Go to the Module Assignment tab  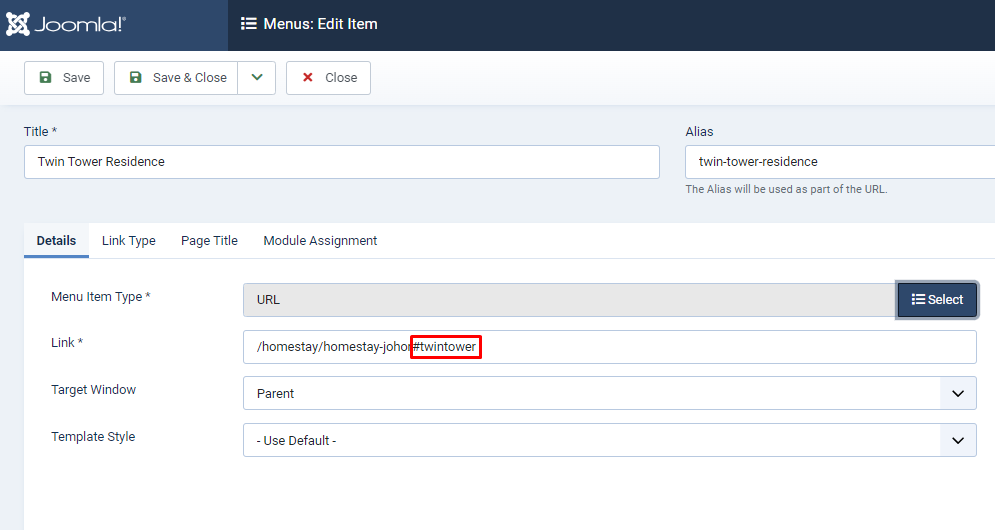pos(320,241)
